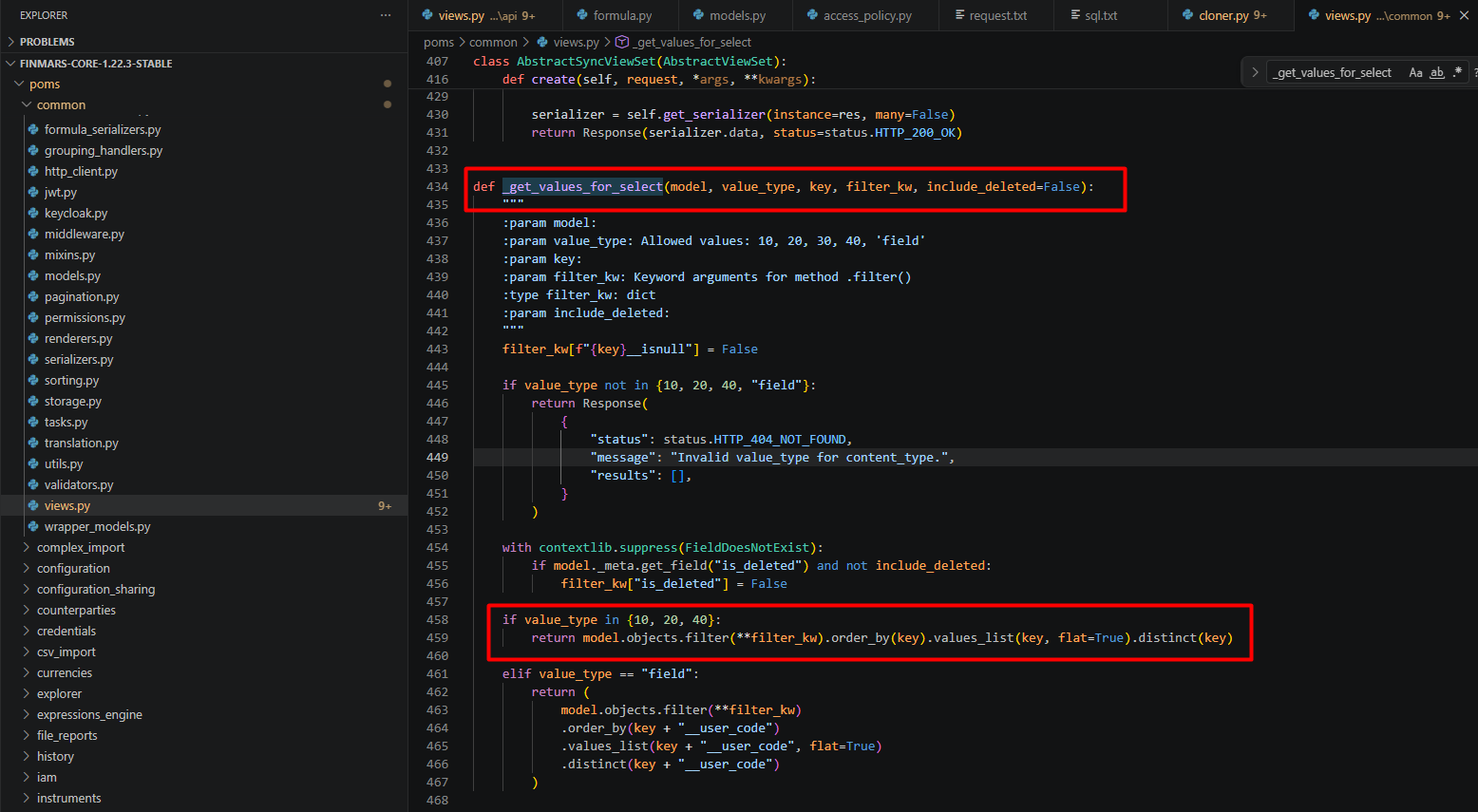This screenshot has height=812, width=1478.
Task: Switch to the sql.txt tab
Action: click(1100, 15)
